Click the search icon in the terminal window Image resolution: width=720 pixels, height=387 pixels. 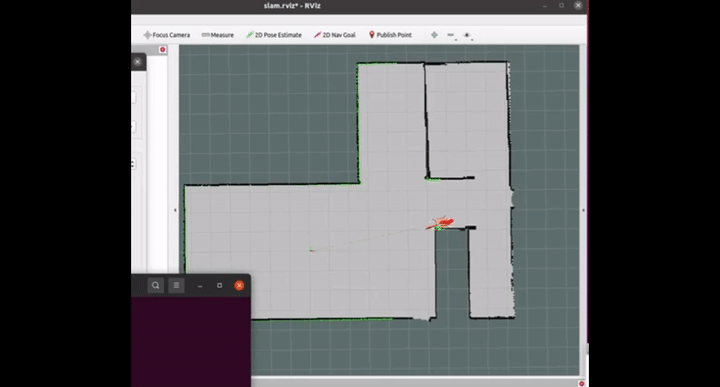pyautogui.click(x=156, y=286)
